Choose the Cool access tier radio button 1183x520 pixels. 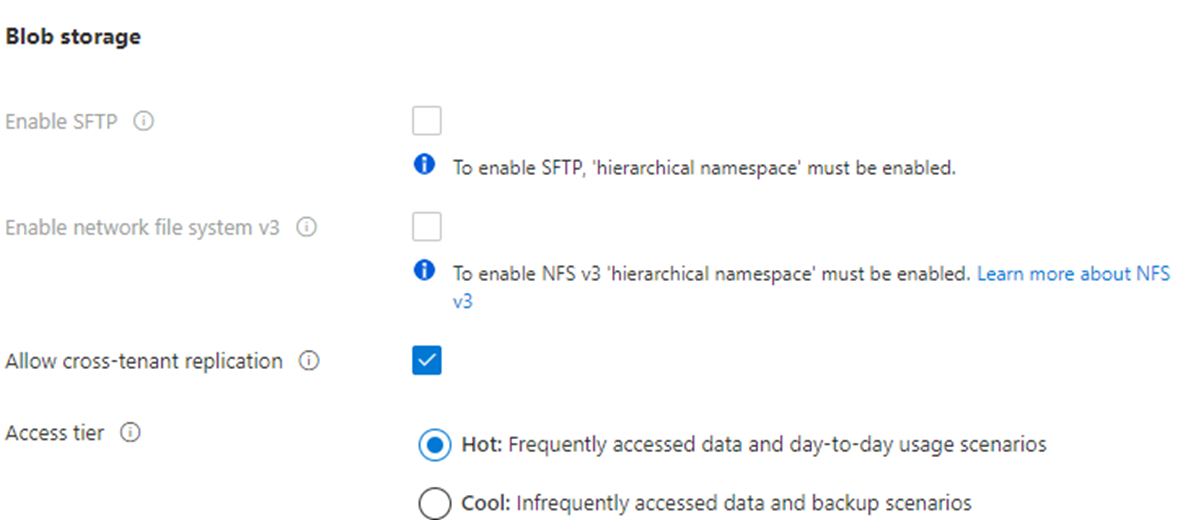click(434, 503)
